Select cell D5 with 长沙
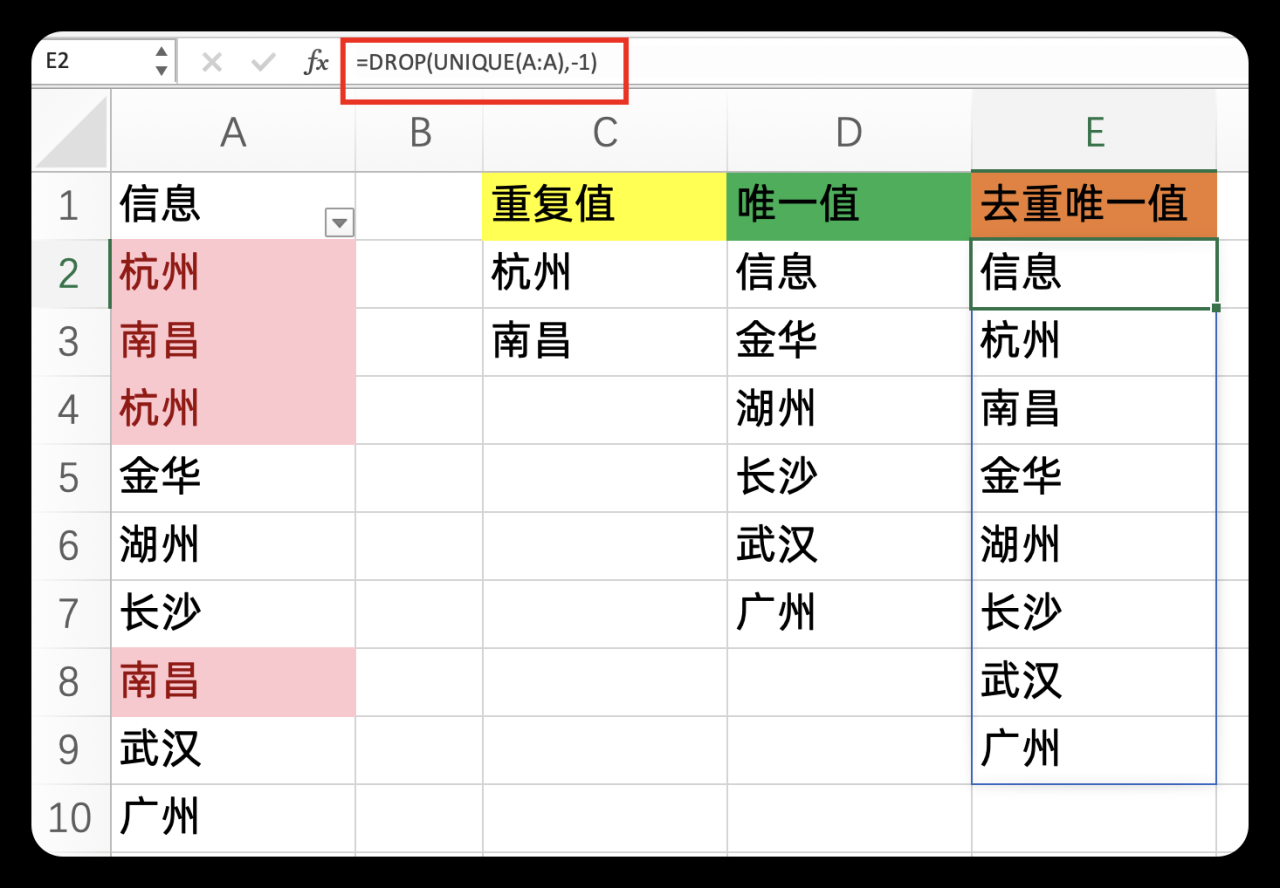 849,478
